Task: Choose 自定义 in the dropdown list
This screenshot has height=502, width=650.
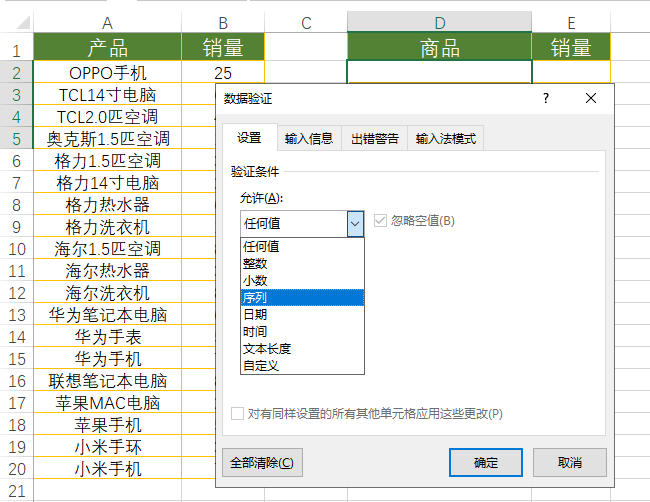Action: [302, 365]
